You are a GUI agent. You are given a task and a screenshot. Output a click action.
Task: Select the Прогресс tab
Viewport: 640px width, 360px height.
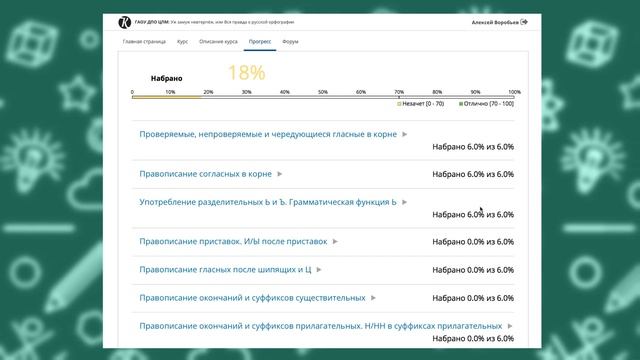pyautogui.click(x=260, y=42)
